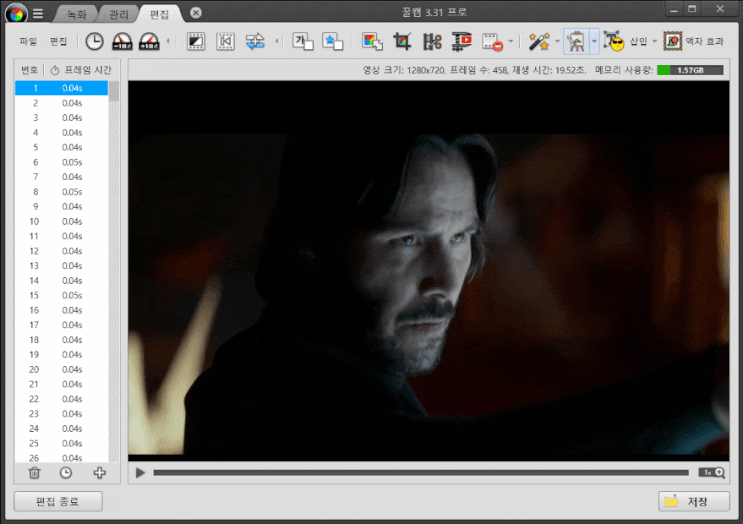Select frame 1 in the list
This screenshot has height=524, width=743.
tap(62, 88)
